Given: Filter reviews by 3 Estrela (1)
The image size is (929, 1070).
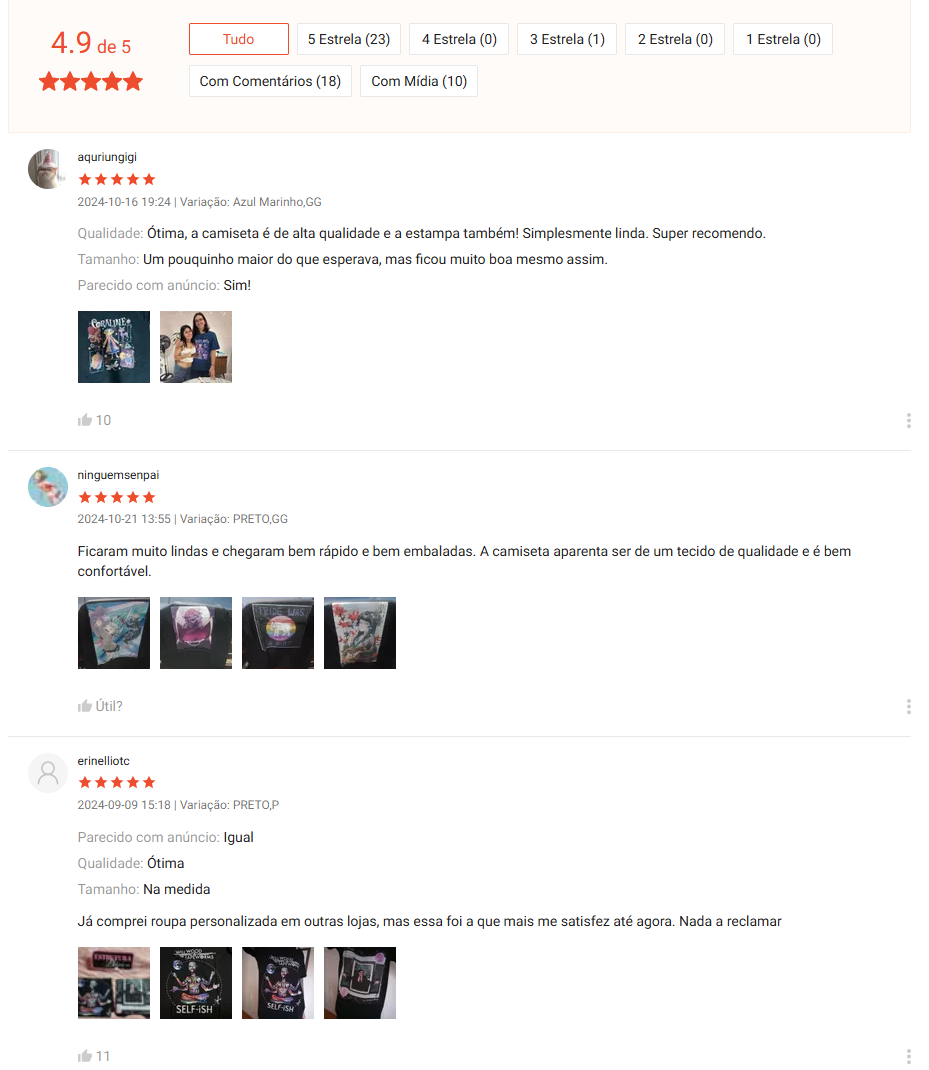Looking at the screenshot, I should (567, 39).
